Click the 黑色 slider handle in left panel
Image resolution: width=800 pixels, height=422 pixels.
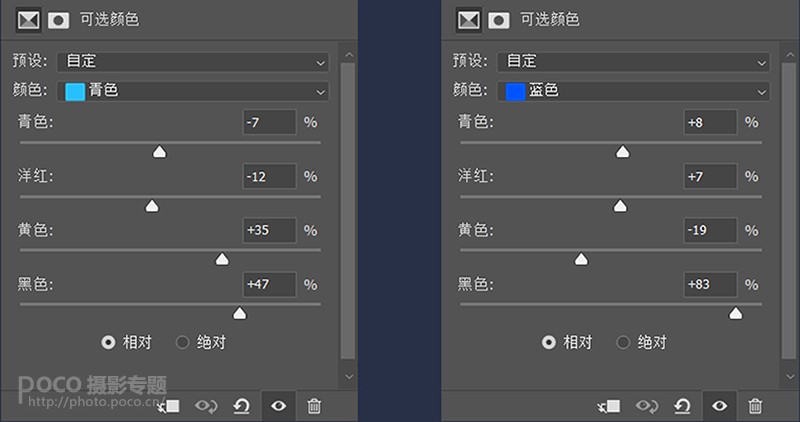point(239,314)
